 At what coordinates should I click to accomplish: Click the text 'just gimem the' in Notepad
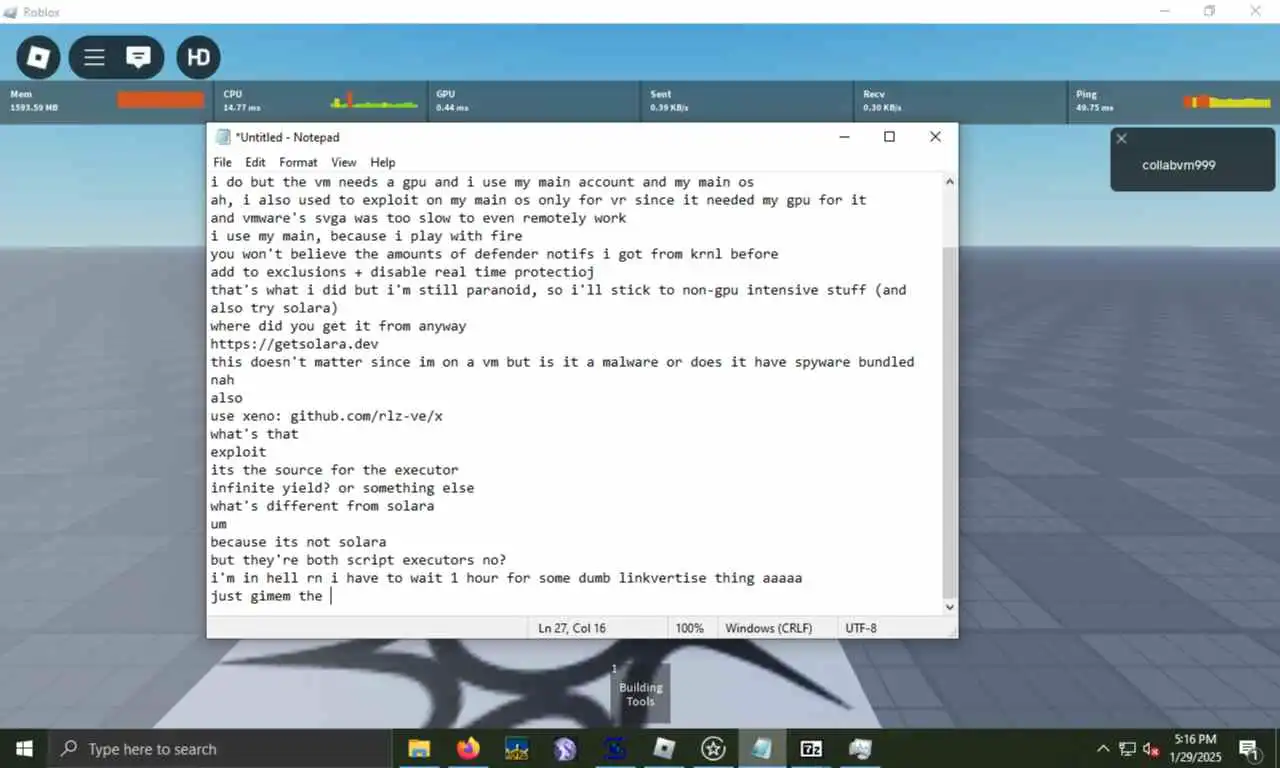tap(266, 596)
